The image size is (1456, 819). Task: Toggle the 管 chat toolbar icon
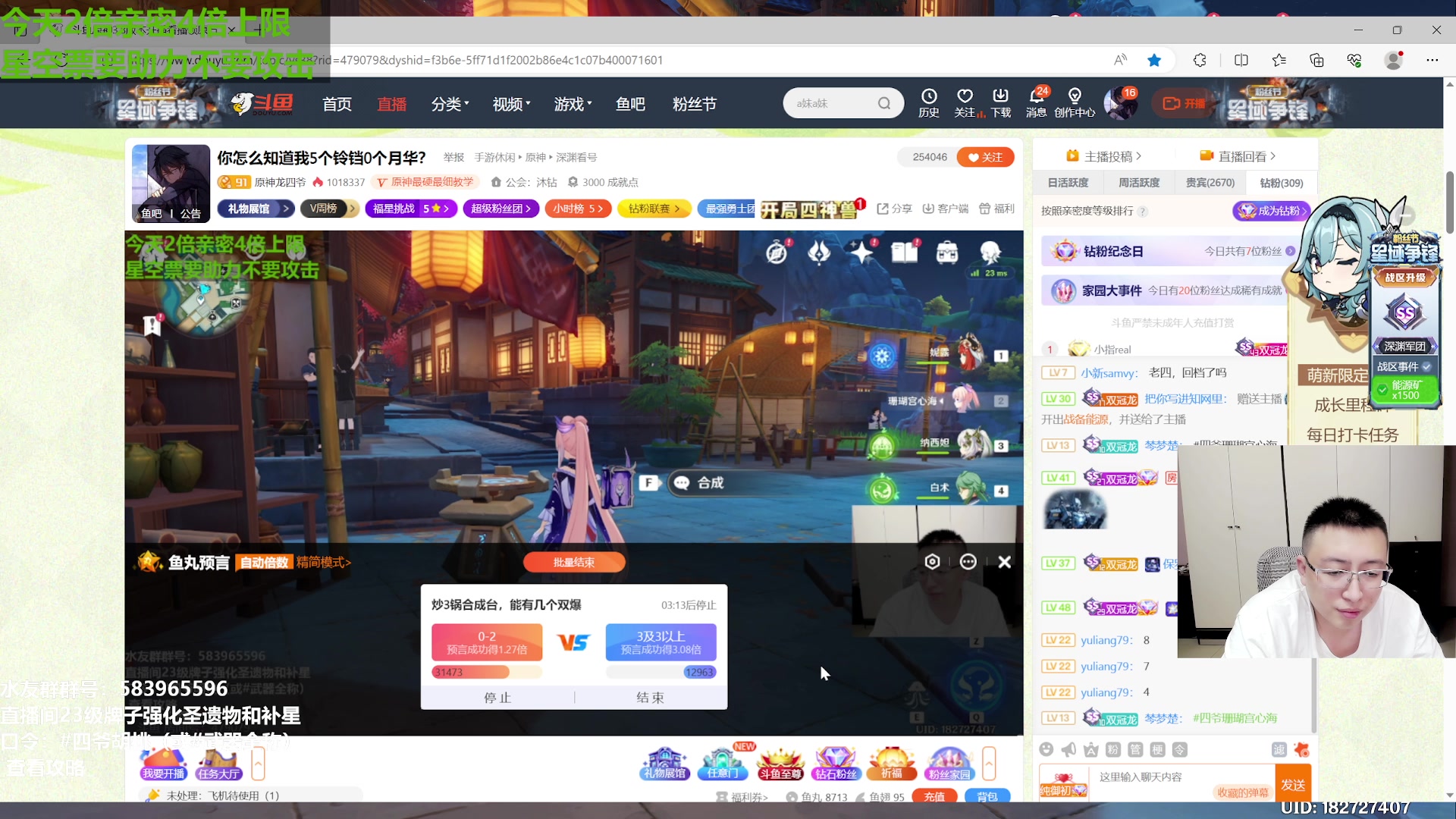point(1135,749)
